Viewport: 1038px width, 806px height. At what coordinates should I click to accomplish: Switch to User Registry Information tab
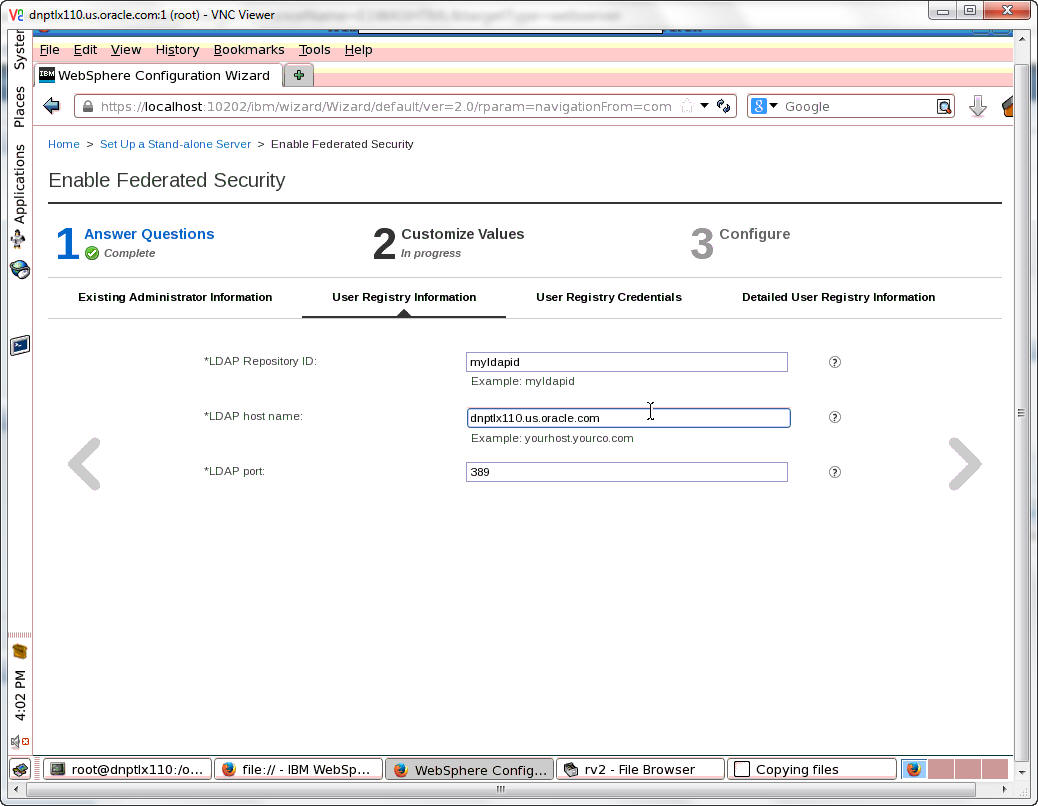click(x=404, y=297)
